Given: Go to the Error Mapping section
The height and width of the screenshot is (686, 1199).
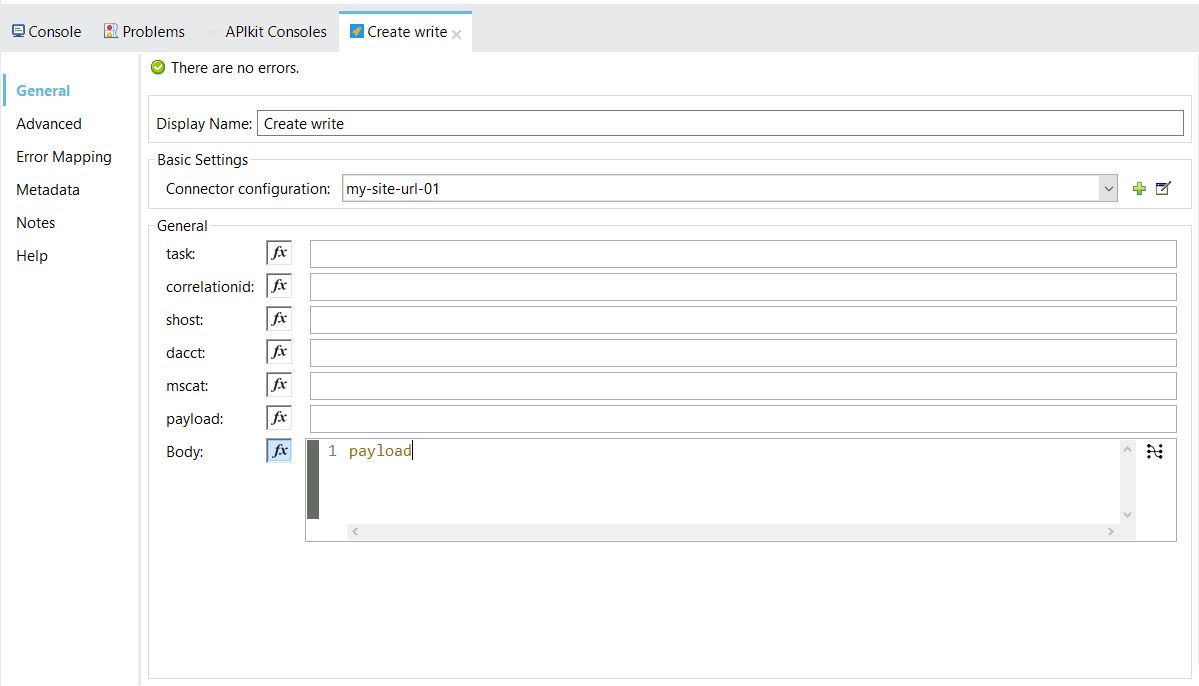Looking at the screenshot, I should (64, 157).
